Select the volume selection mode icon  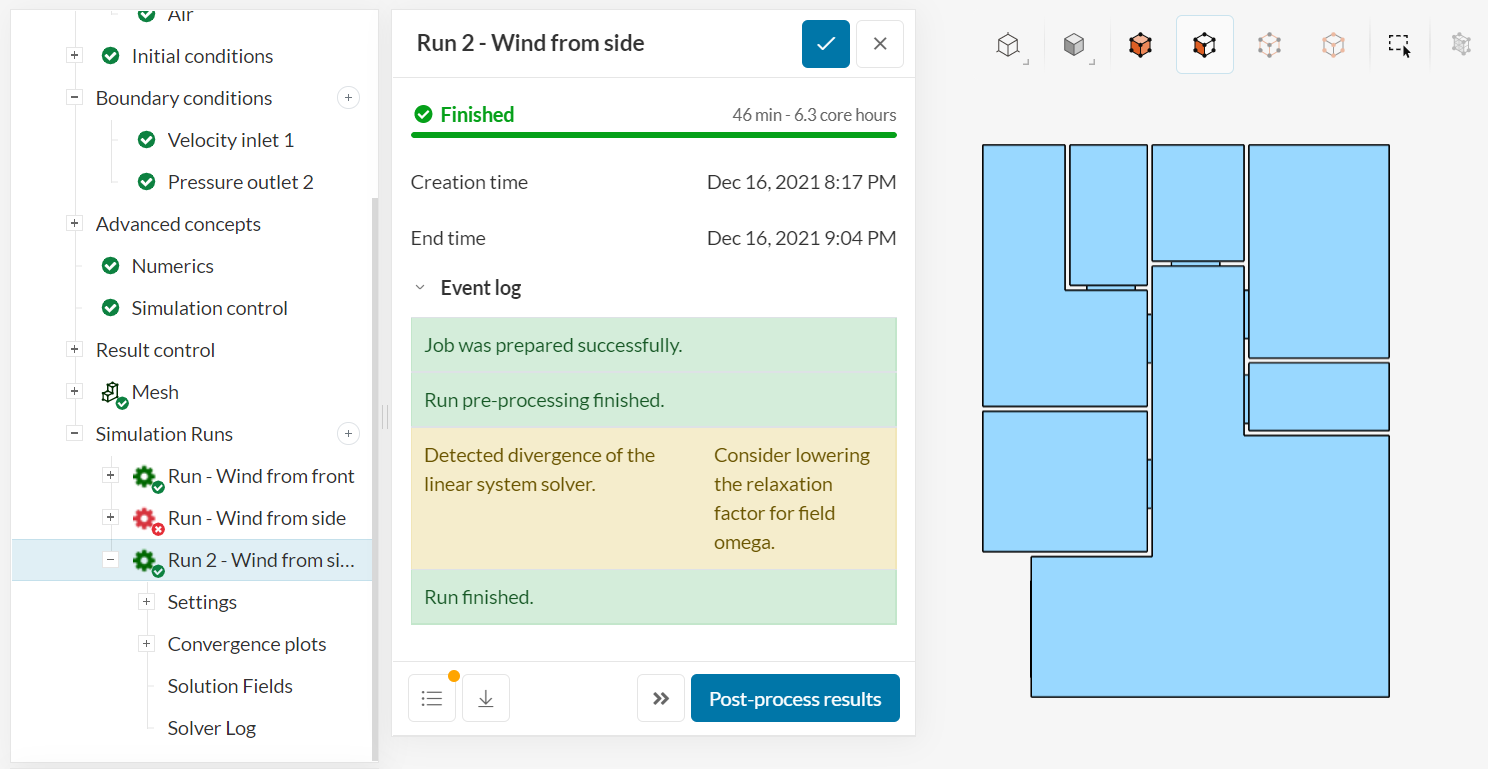pos(1140,45)
